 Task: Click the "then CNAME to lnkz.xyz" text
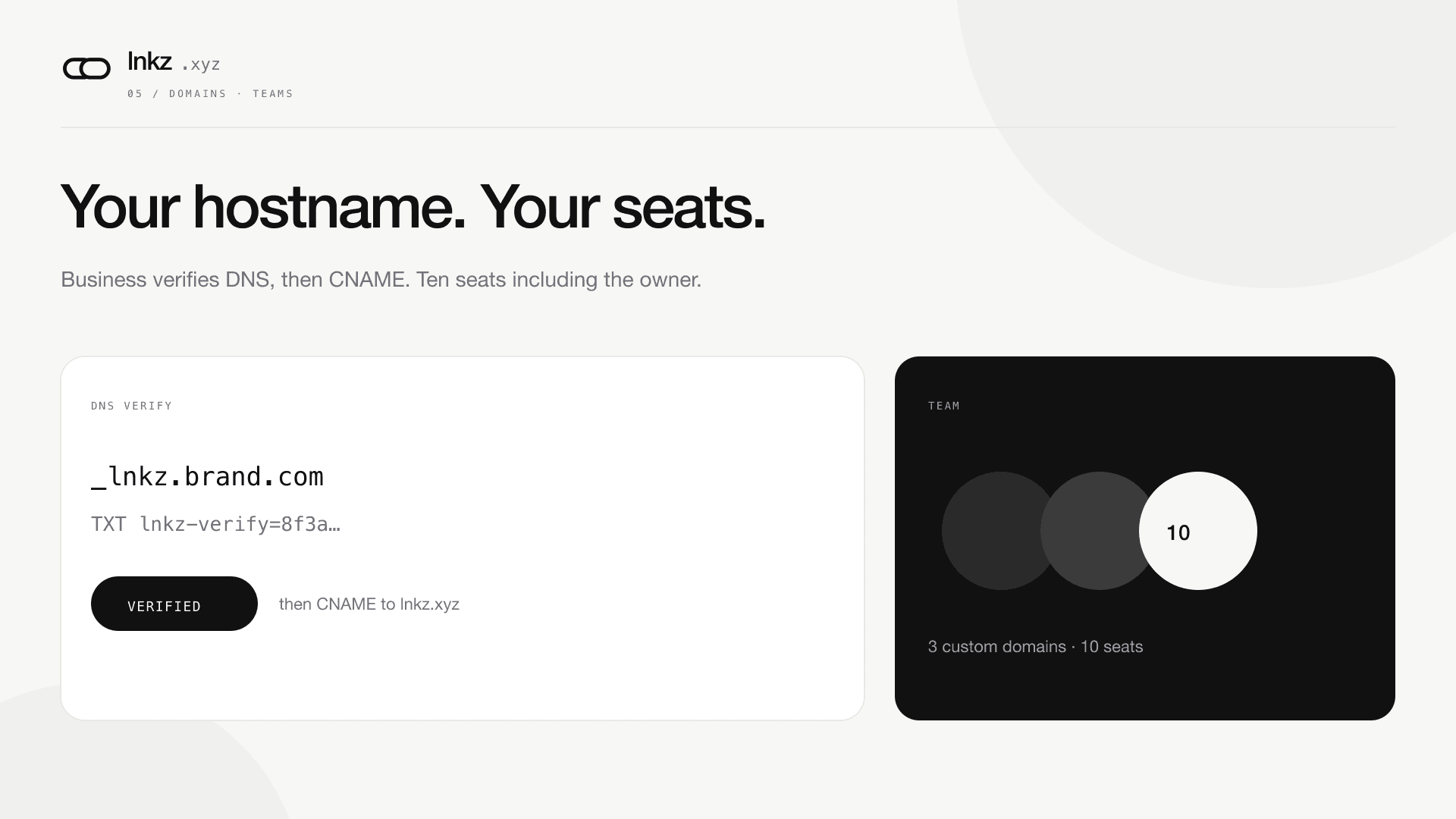point(369,604)
